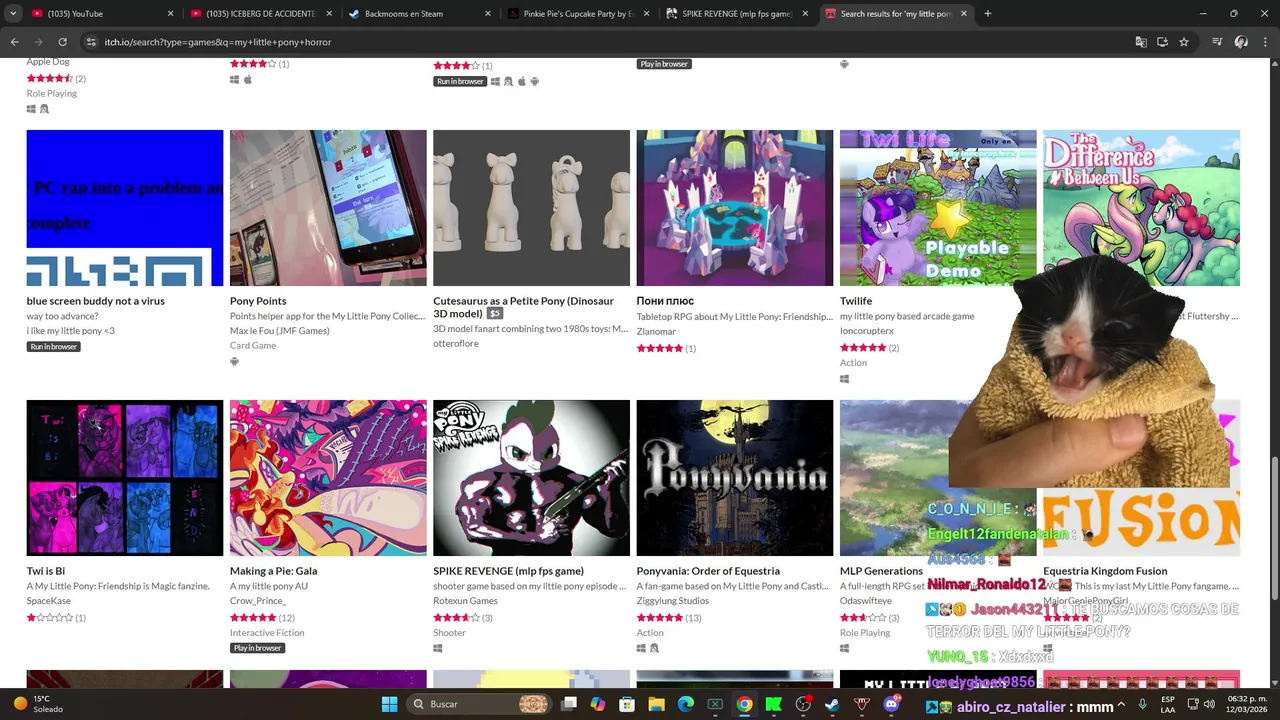Click the Android icon under Pony Points
Screen dimensions: 1280x720
(234, 362)
